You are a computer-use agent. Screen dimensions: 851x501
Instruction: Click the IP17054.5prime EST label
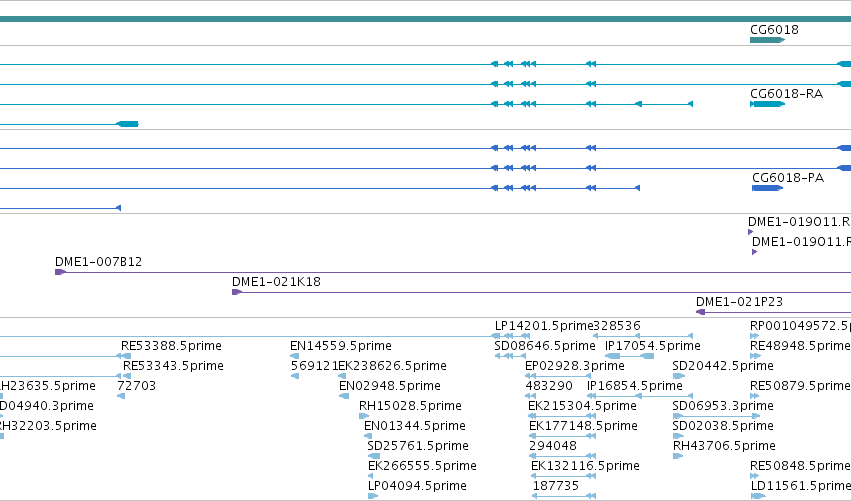point(652,346)
